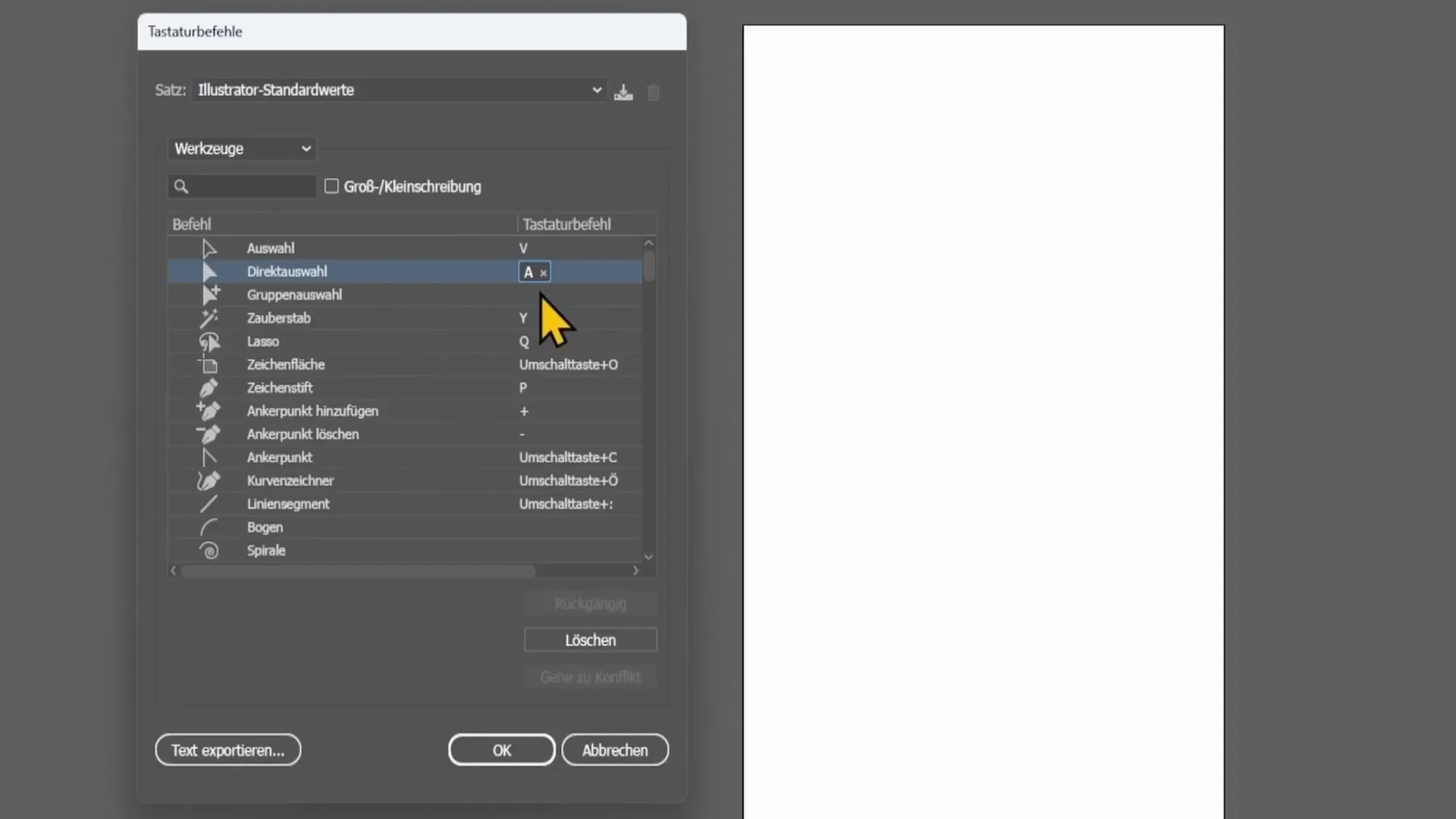Screen dimensions: 1456x819
Task: Select the Spirale row label
Action: [x=266, y=551]
